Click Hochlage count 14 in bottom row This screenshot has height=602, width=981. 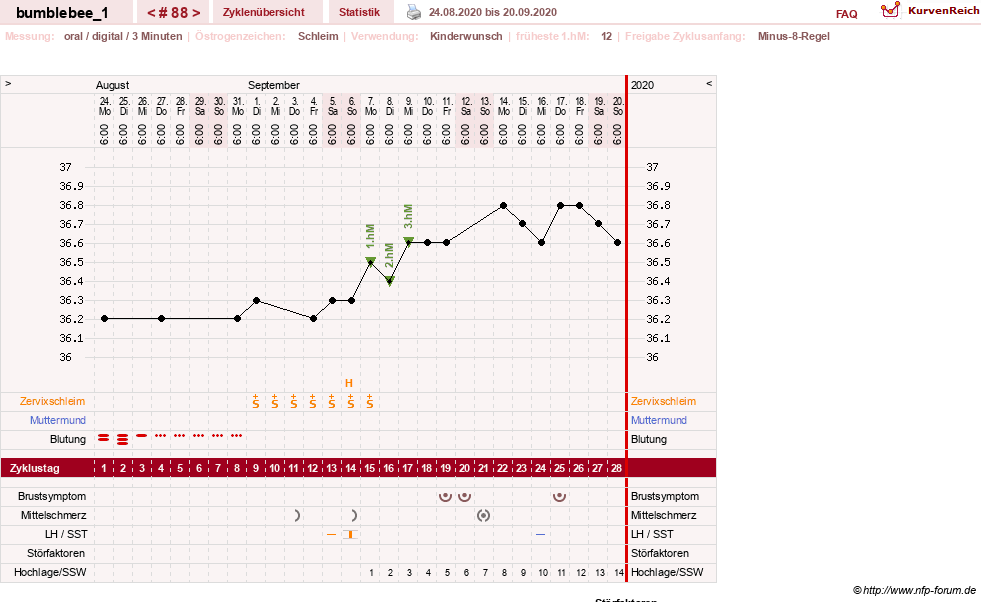[x=619, y=573]
